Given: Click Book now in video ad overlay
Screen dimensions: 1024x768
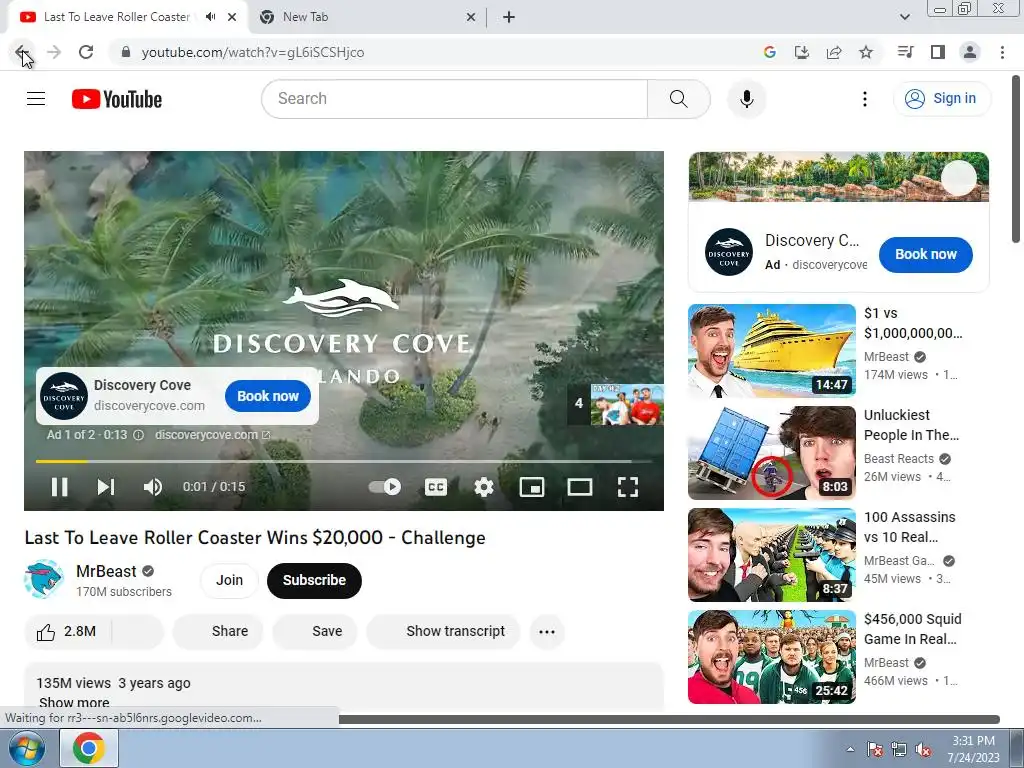Looking at the screenshot, I should [x=268, y=396].
